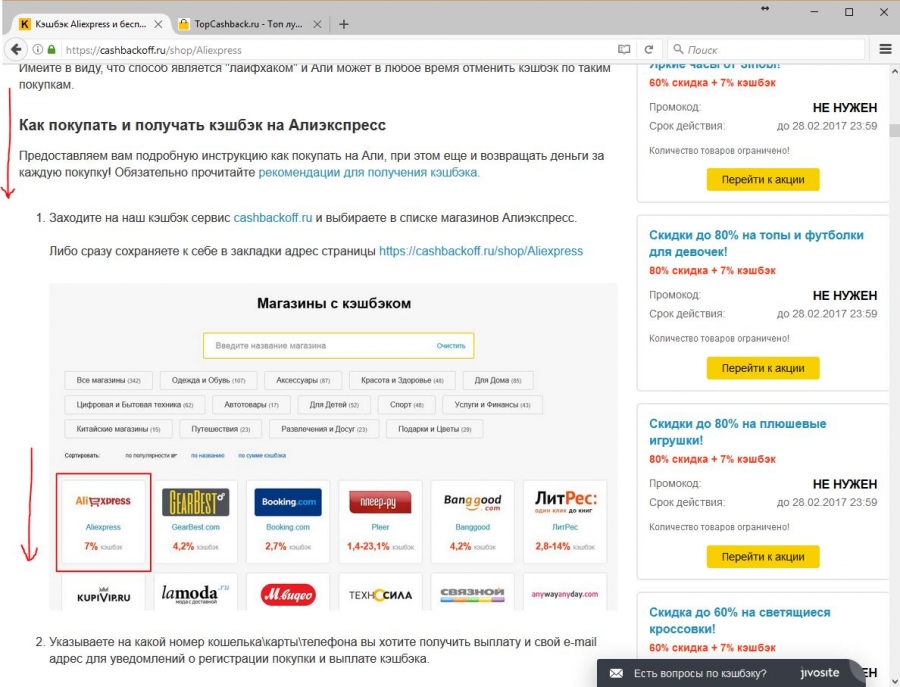Click the Aliexpress store card

(x=103, y=522)
